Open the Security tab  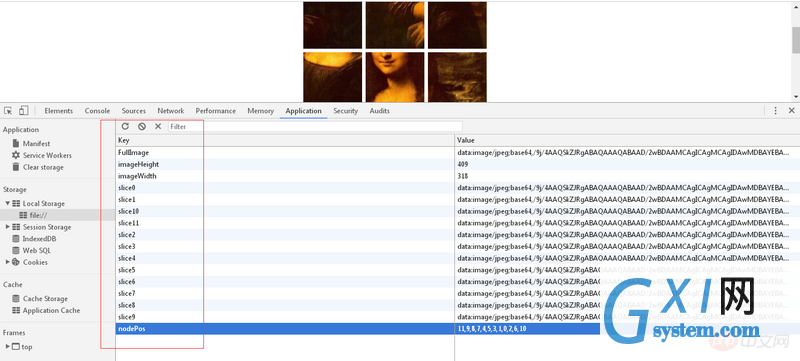pos(345,111)
